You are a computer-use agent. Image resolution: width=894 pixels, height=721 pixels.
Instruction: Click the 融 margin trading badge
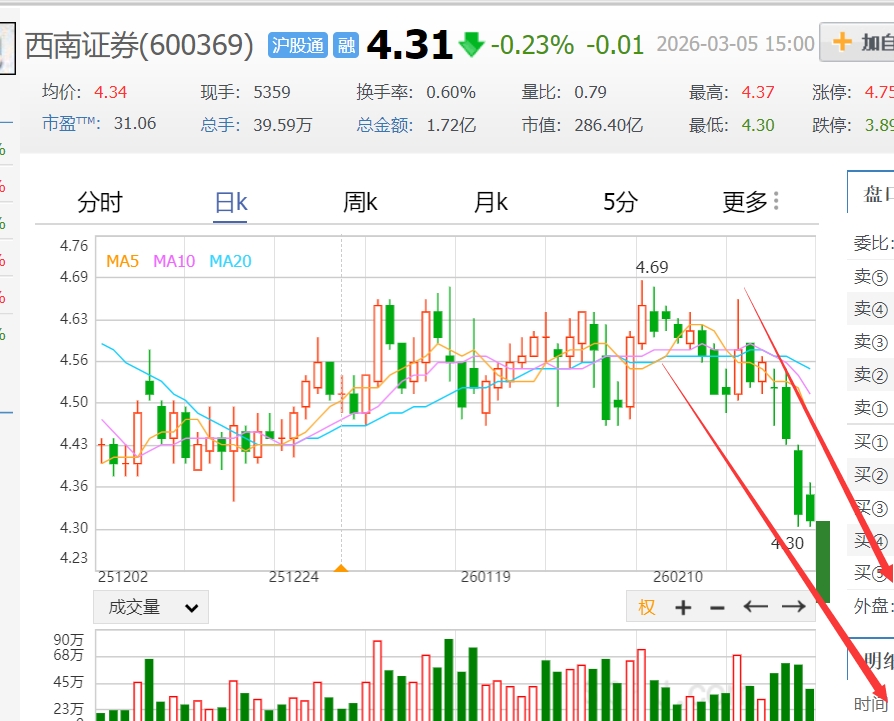point(346,45)
